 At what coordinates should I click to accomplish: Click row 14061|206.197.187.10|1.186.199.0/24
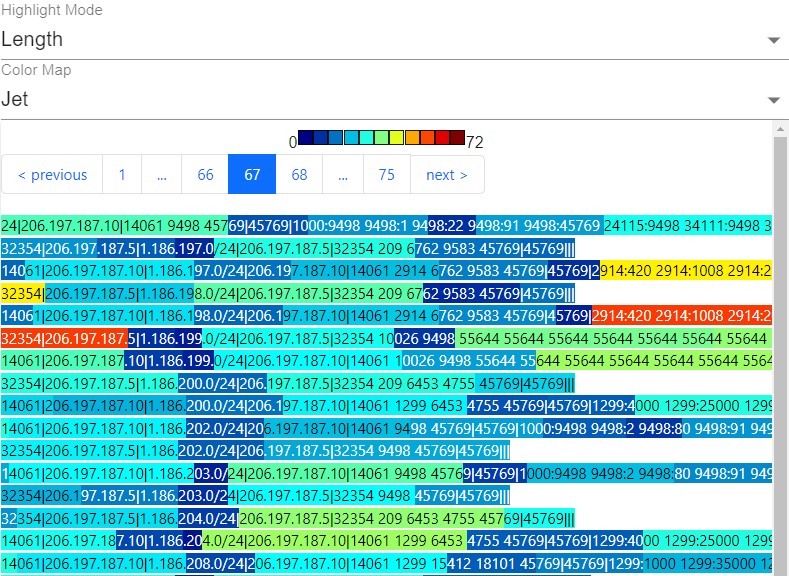coord(386,361)
